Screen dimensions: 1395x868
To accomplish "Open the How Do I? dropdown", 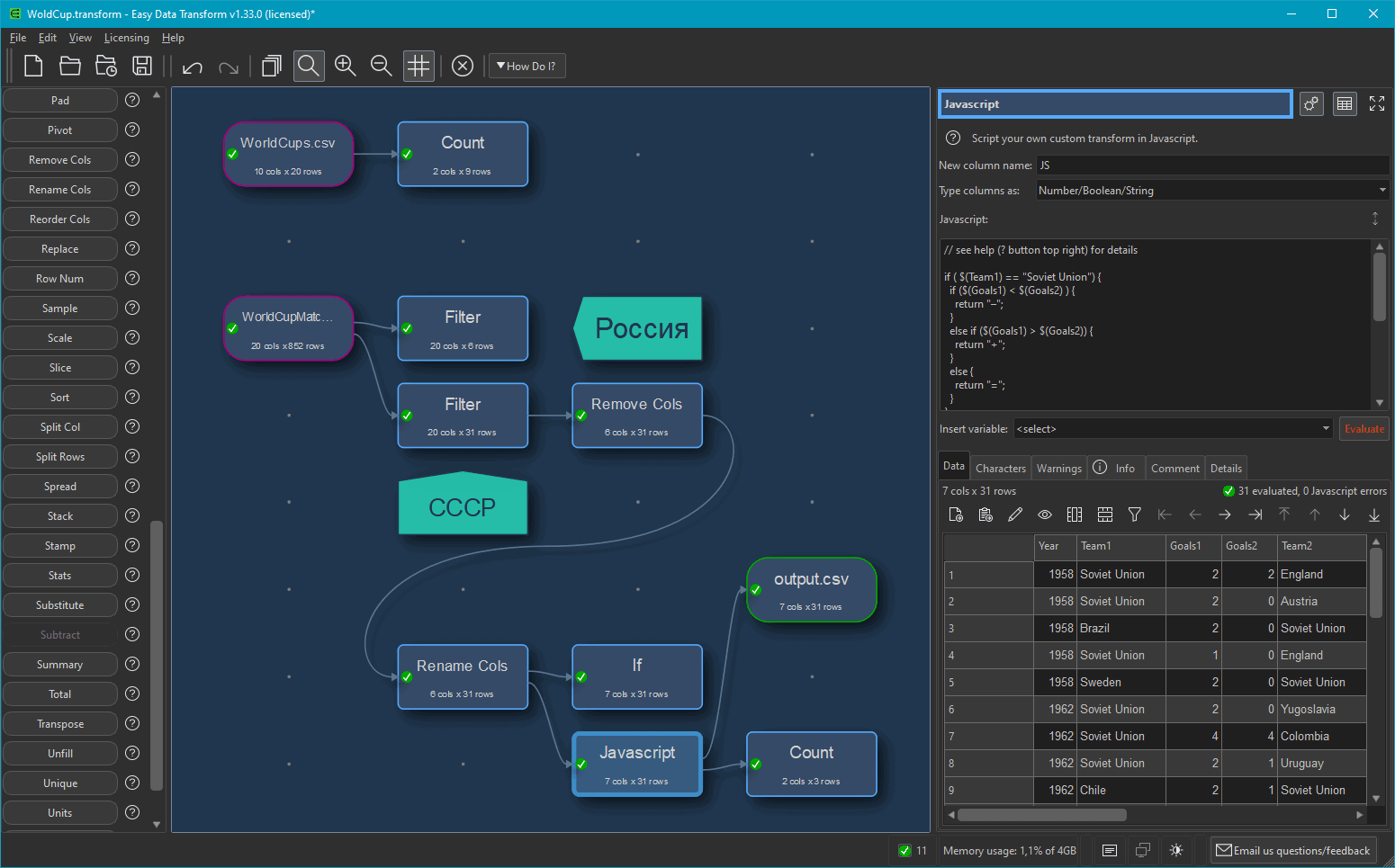I will pos(527,66).
